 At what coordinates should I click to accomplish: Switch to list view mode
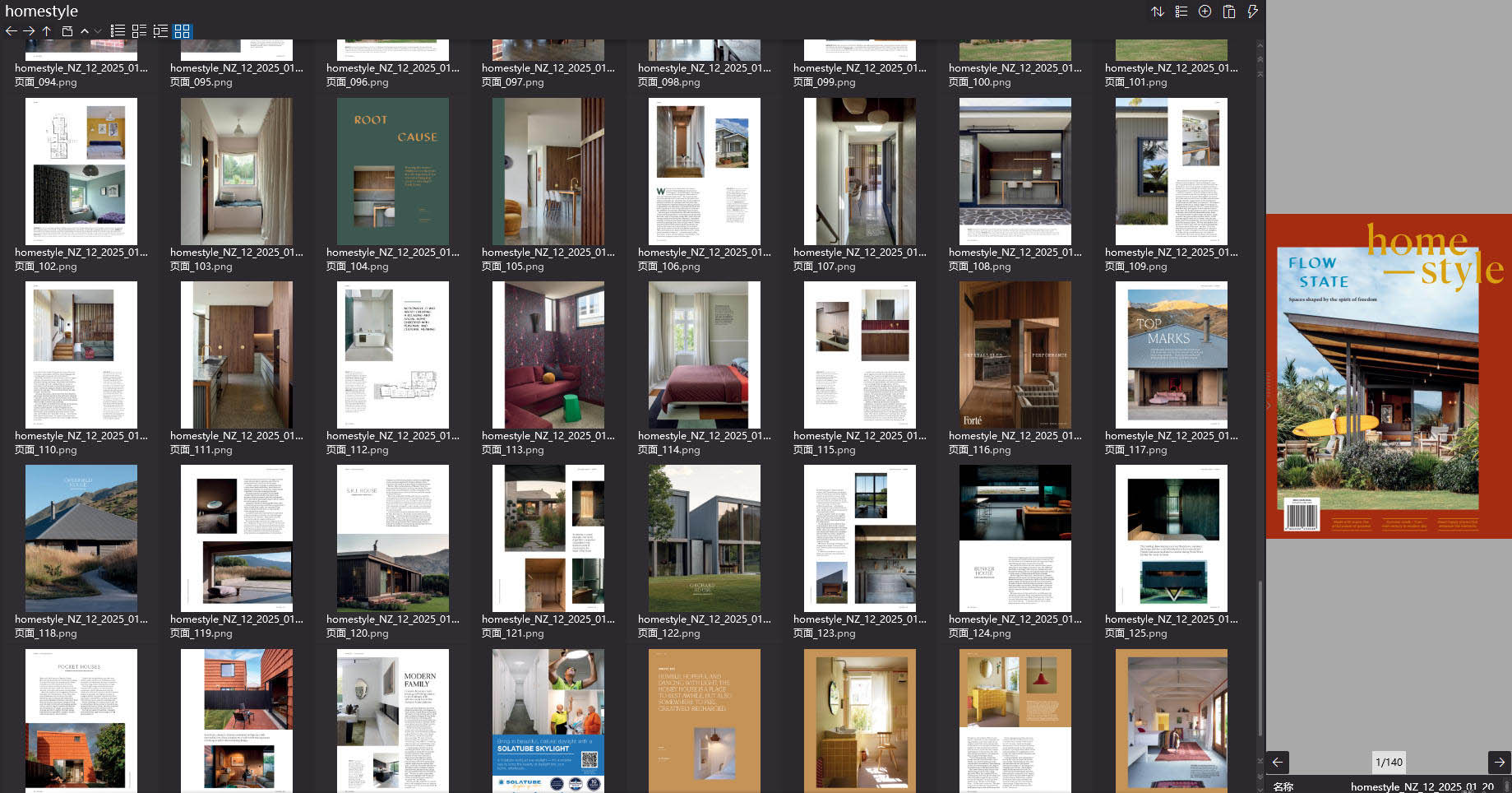[118, 30]
